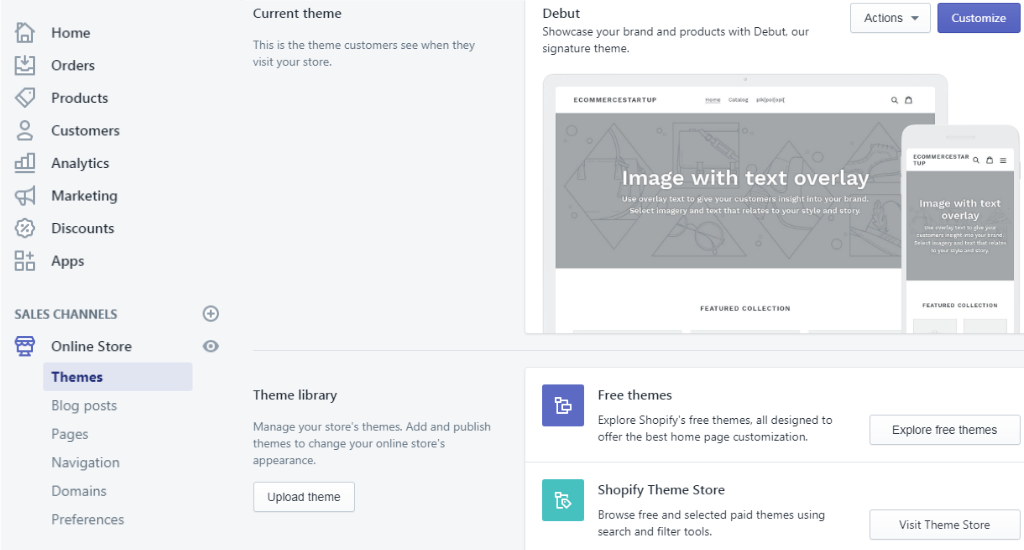Image resolution: width=1024 pixels, height=550 pixels.
Task: Open Domains submenu item
Action: 79,491
